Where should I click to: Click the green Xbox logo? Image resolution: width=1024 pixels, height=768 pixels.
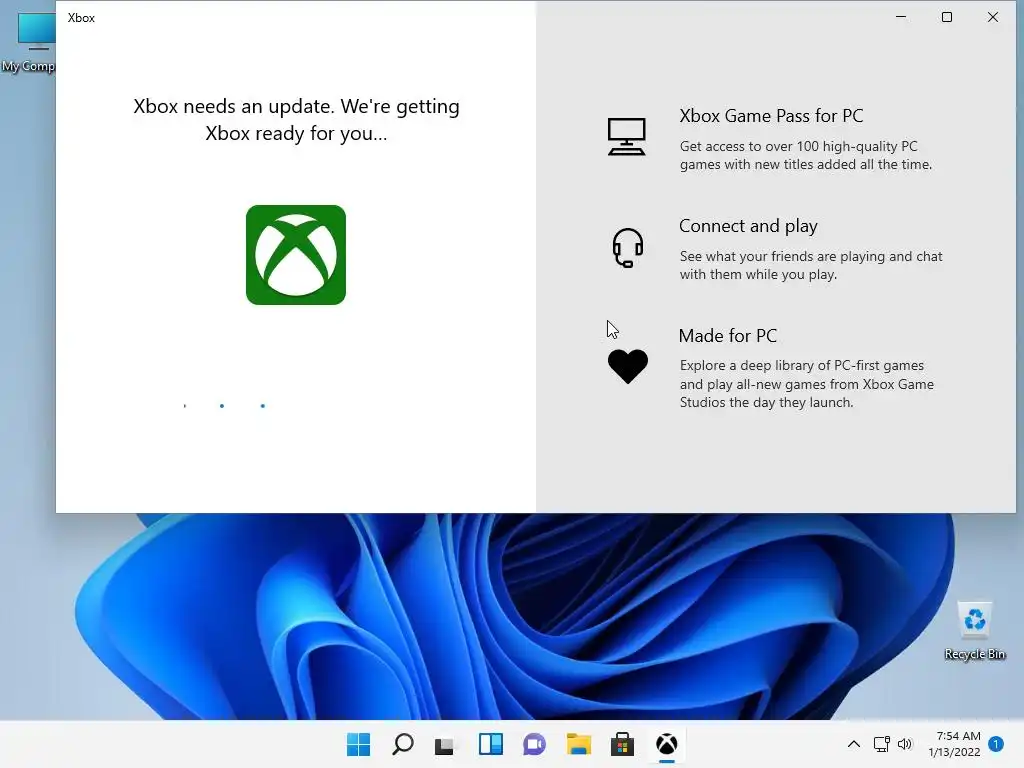[296, 255]
